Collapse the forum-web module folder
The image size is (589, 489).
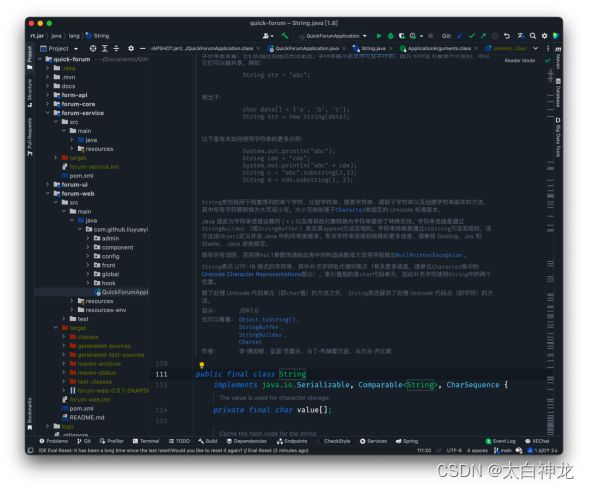tap(48, 193)
